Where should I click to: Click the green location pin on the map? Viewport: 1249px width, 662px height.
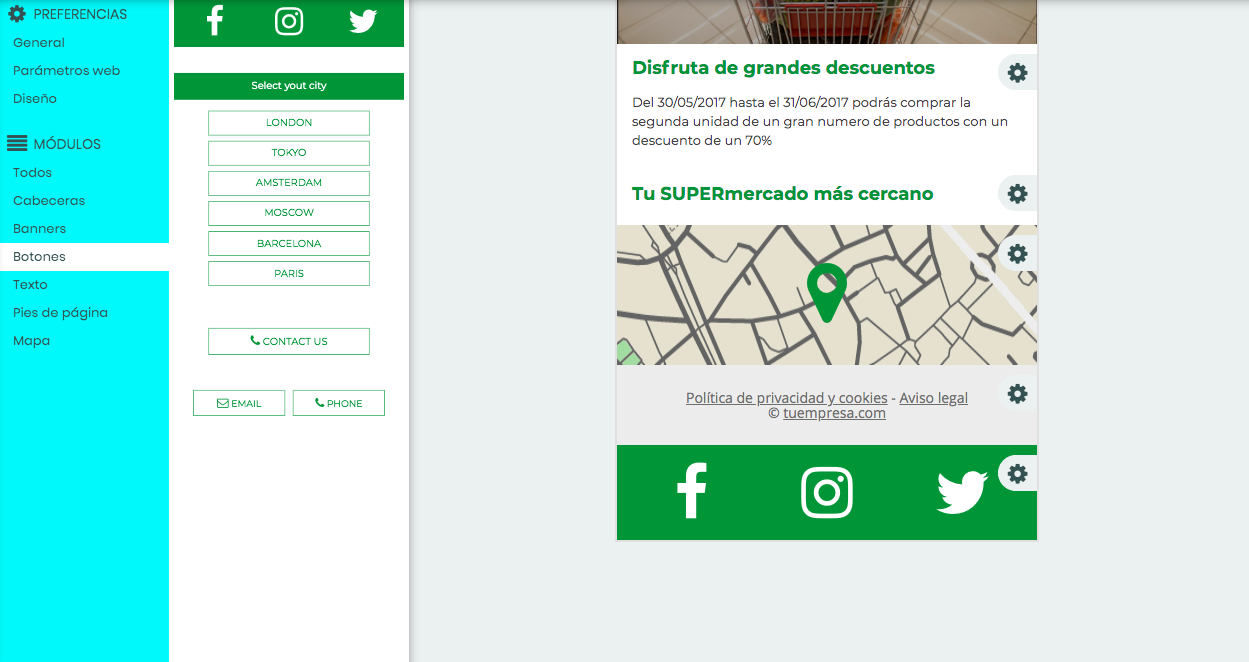[x=827, y=293]
